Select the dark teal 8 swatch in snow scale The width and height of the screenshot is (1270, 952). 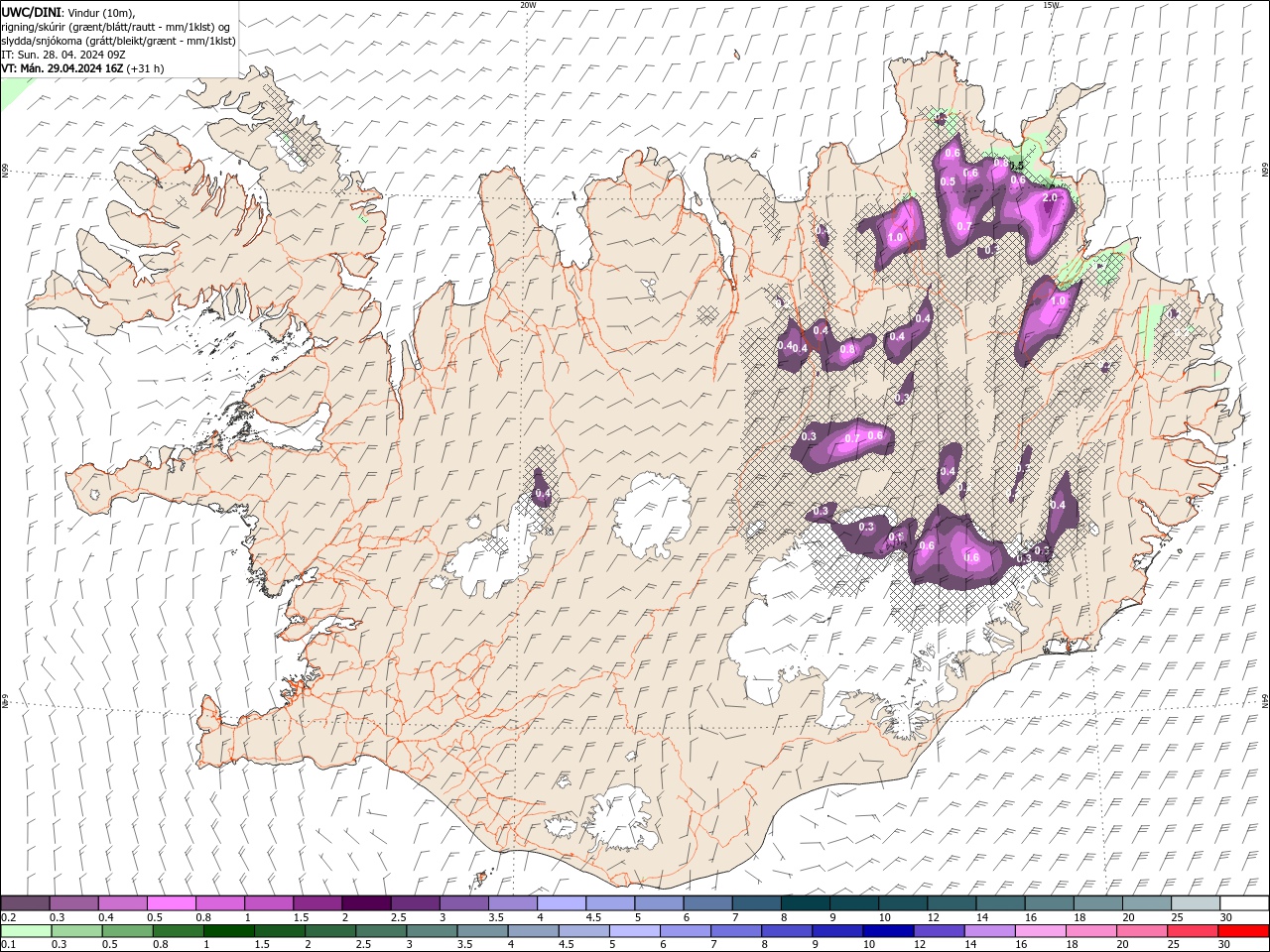tap(805, 902)
